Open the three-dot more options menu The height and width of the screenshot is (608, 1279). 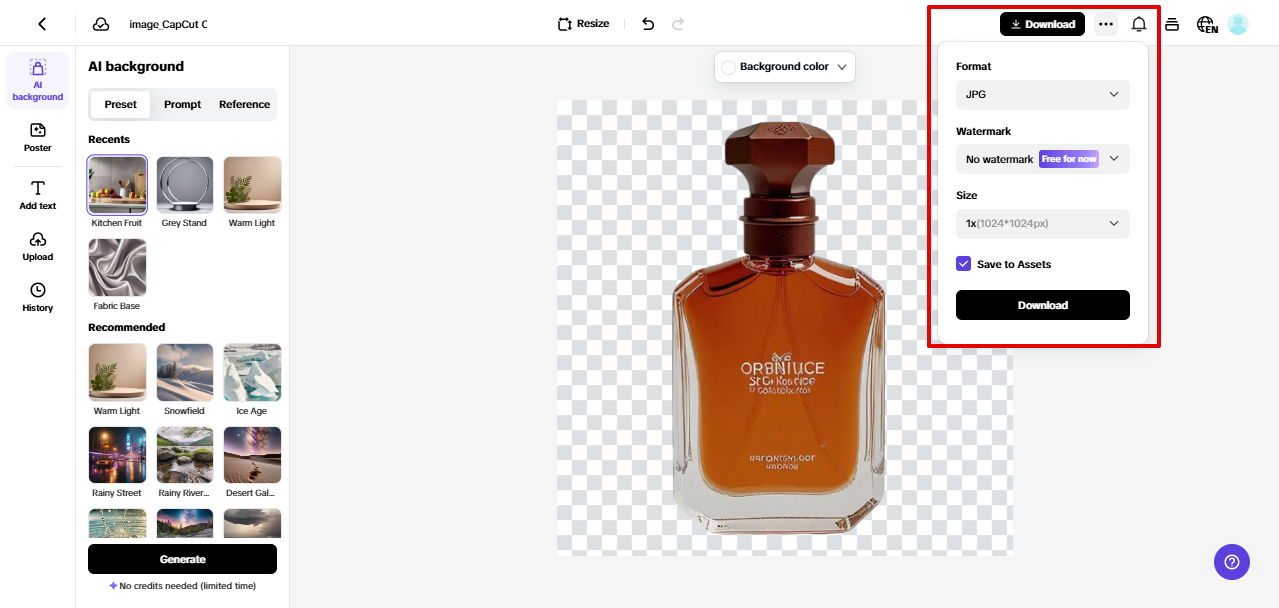(1105, 24)
